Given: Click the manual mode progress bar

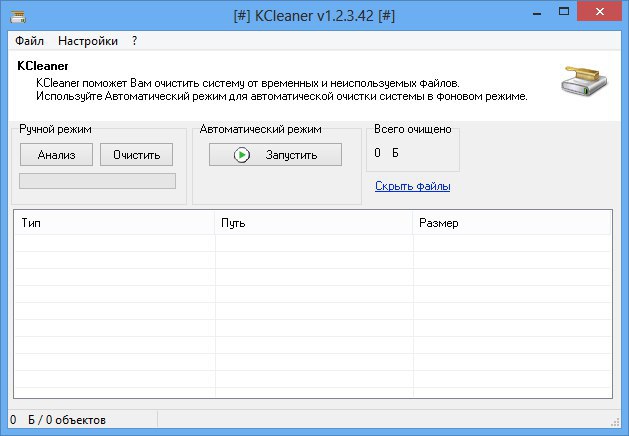Looking at the screenshot, I should coord(97,181).
